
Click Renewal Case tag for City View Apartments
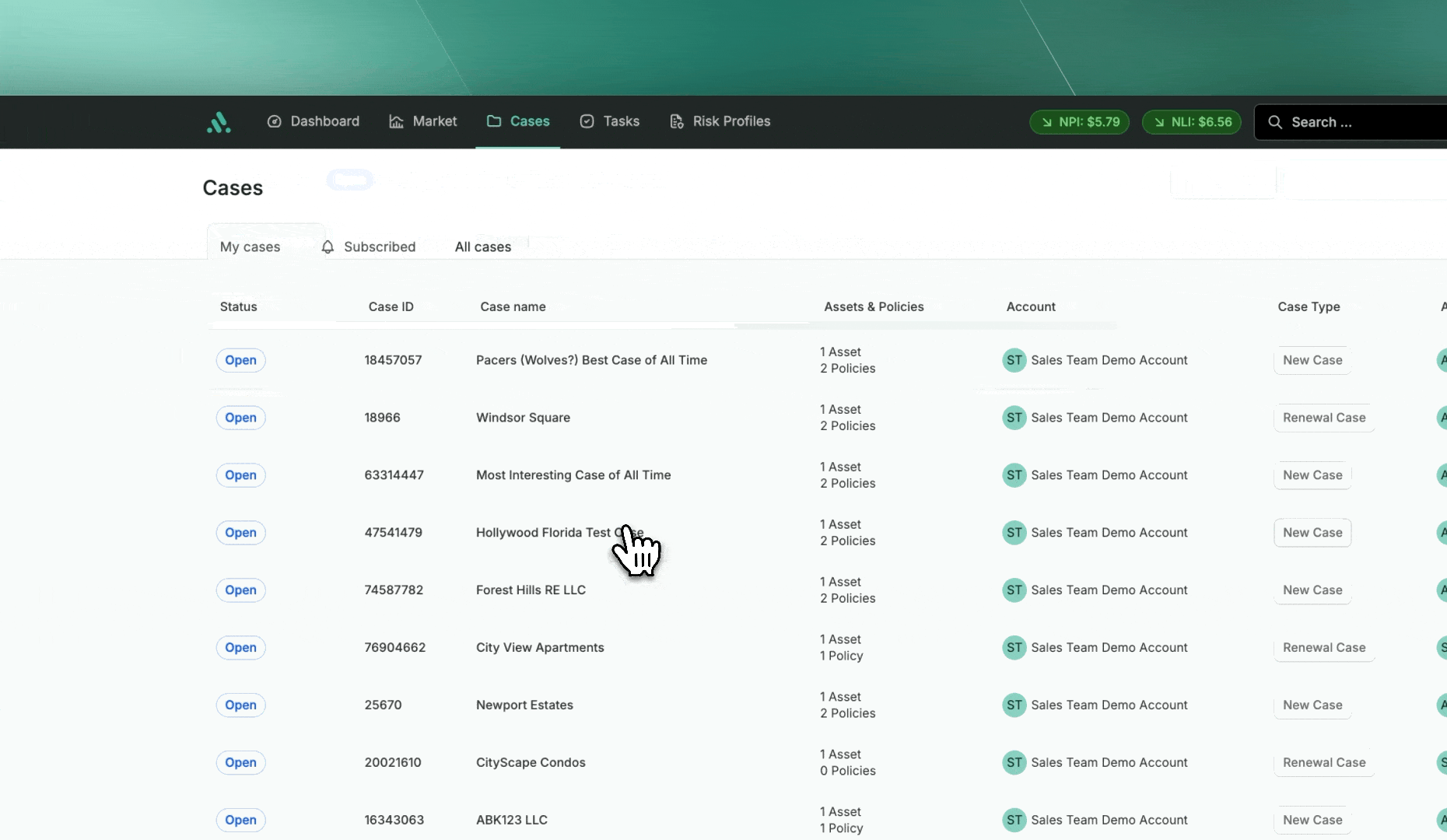point(1323,648)
